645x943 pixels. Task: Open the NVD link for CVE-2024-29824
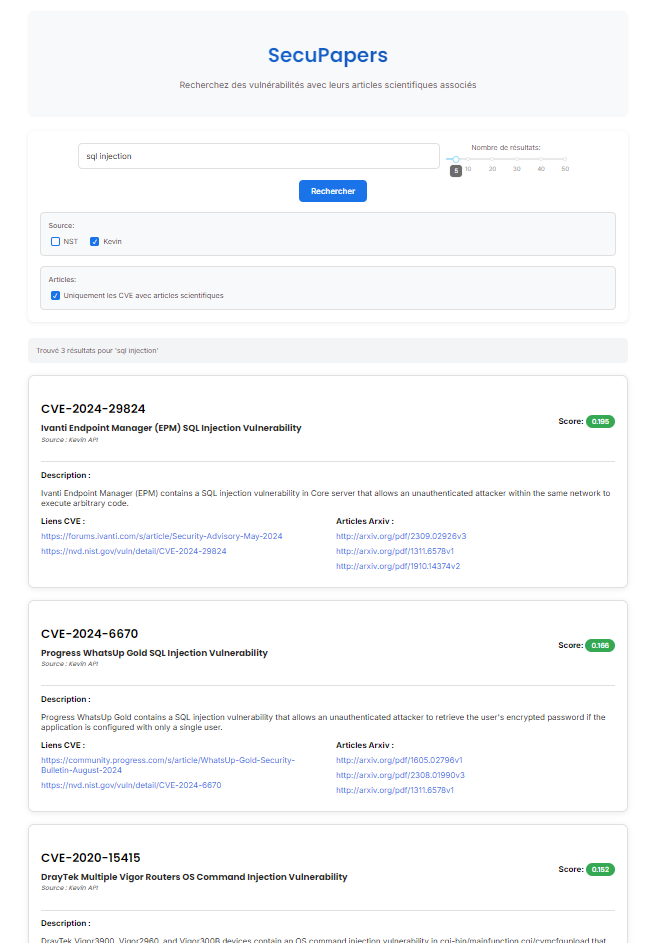click(133, 551)
